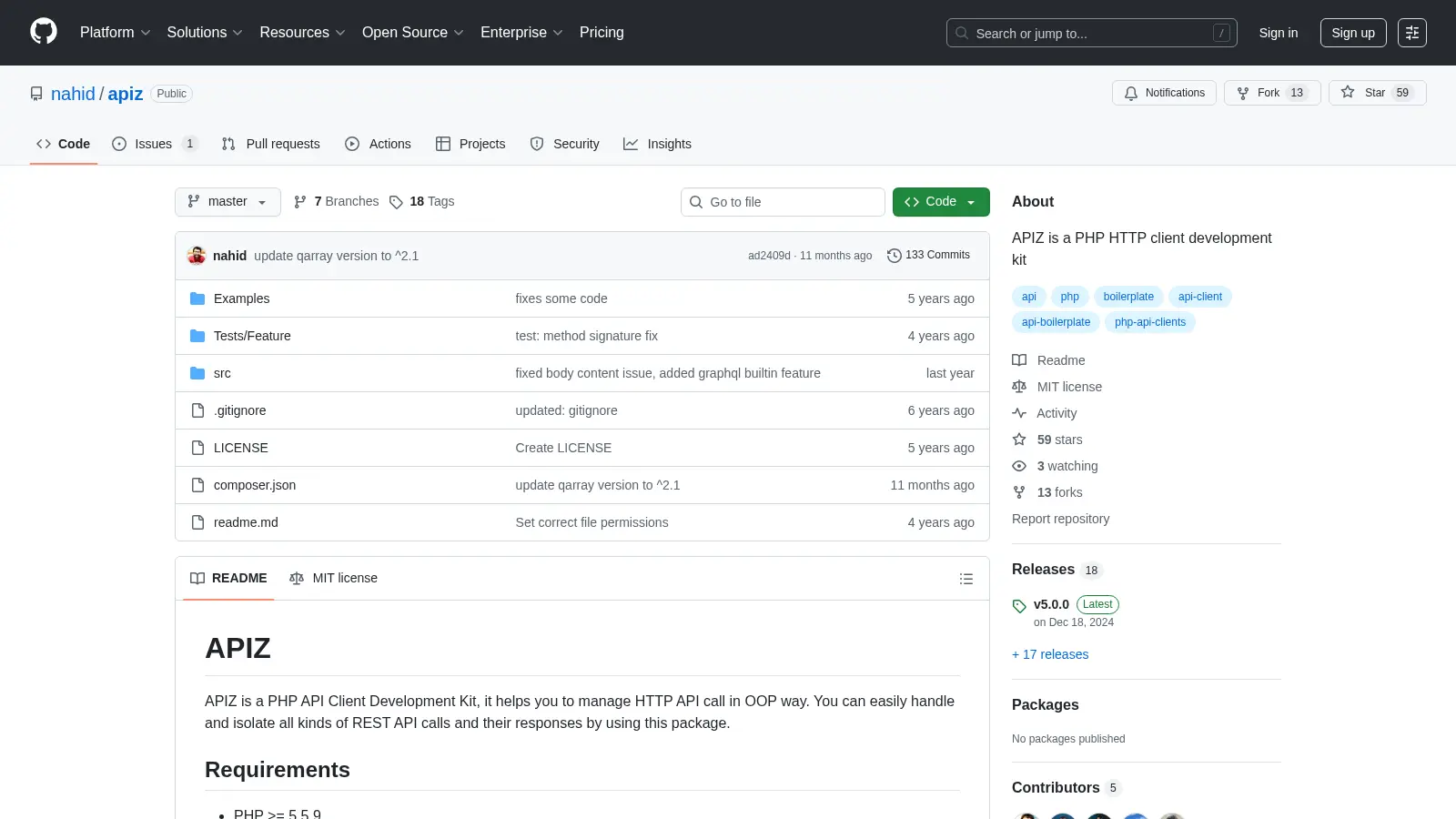Image resolution: width=1456 pixels, height=819 pixels.
Task: Focus the Go to file field
Action: (783, 202)
